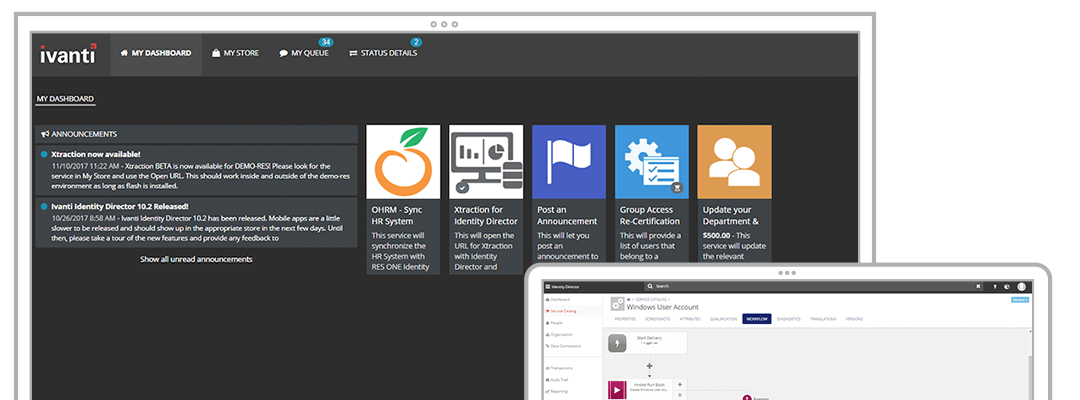Click the search magnifier icon in Identity Director
The height and width of the screenshot is (400, 1080).
coord(650,286)
